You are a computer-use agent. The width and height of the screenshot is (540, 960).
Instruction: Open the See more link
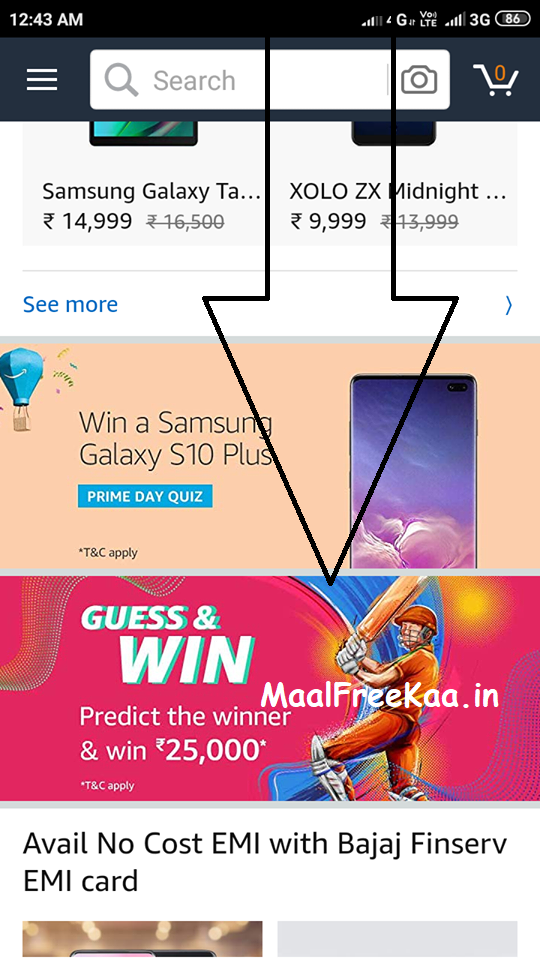pyautogui.click(x=70, y=304)
